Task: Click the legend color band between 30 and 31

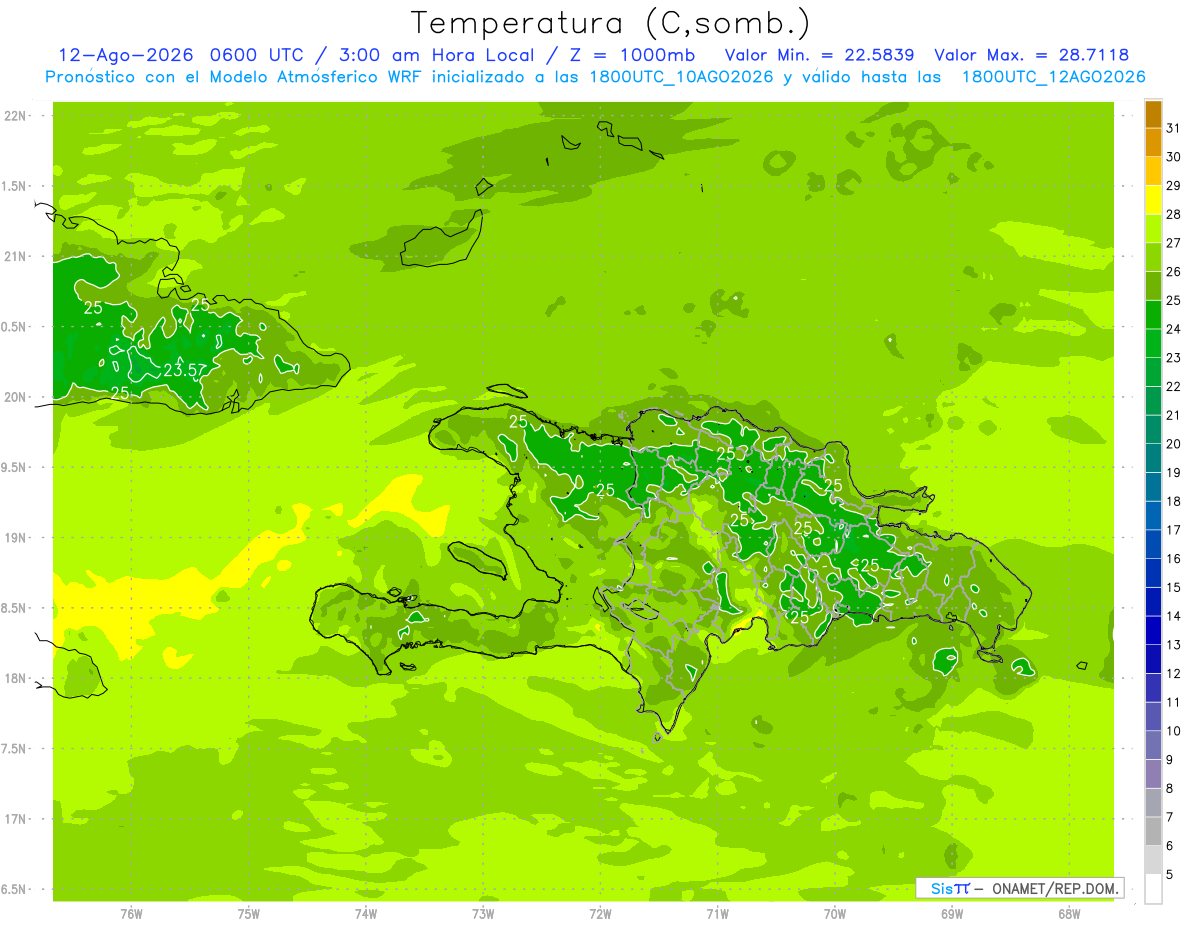Action: (1153, 143)
